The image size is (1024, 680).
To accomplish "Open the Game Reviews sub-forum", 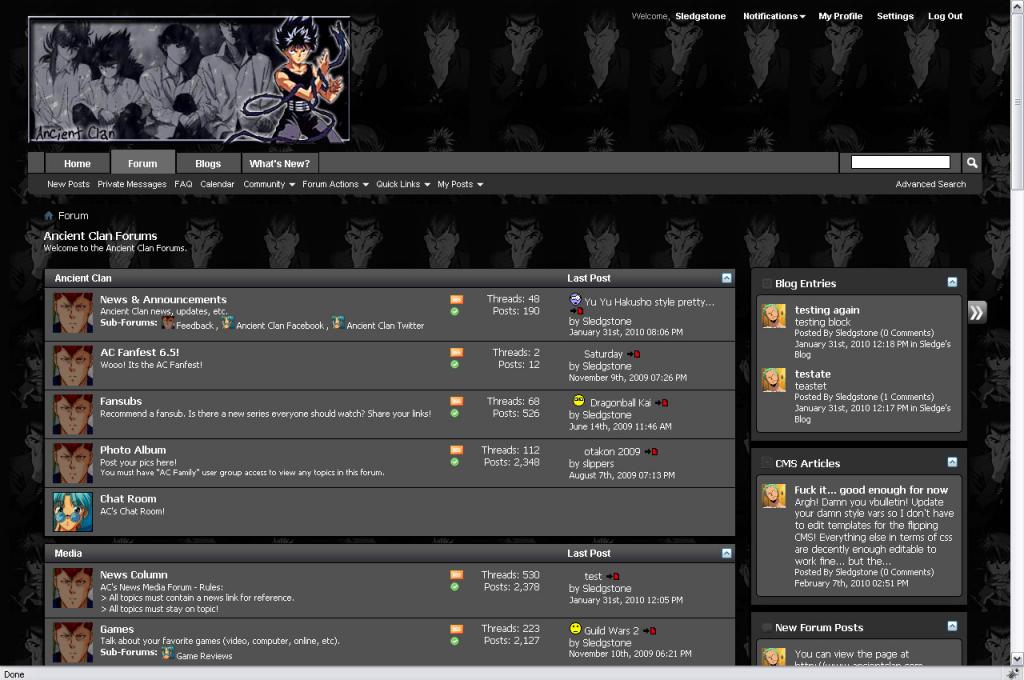I will [x=204, y=656].
